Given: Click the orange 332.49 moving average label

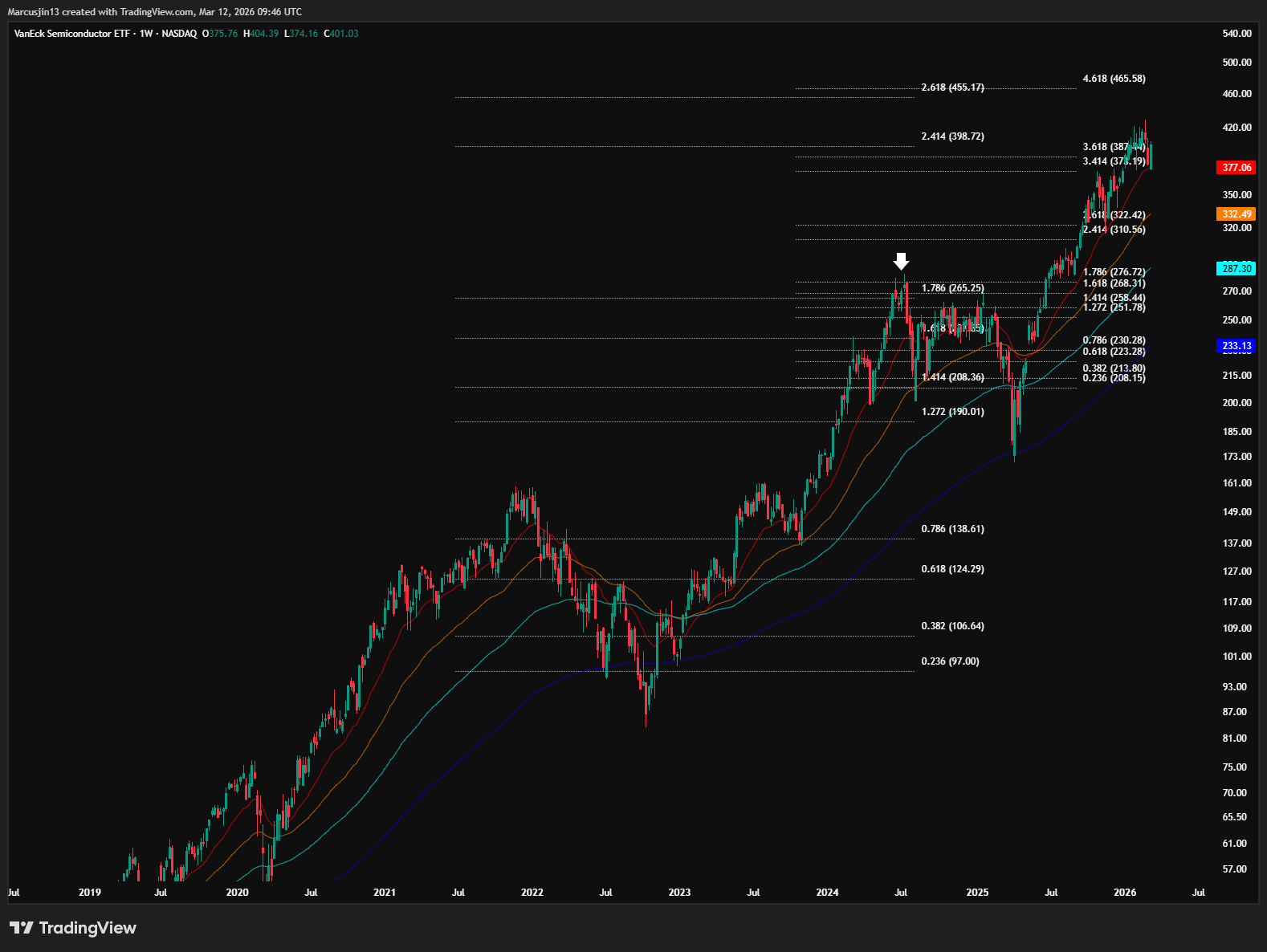Looking at the screenshot, I should (x=1236, y=214).
